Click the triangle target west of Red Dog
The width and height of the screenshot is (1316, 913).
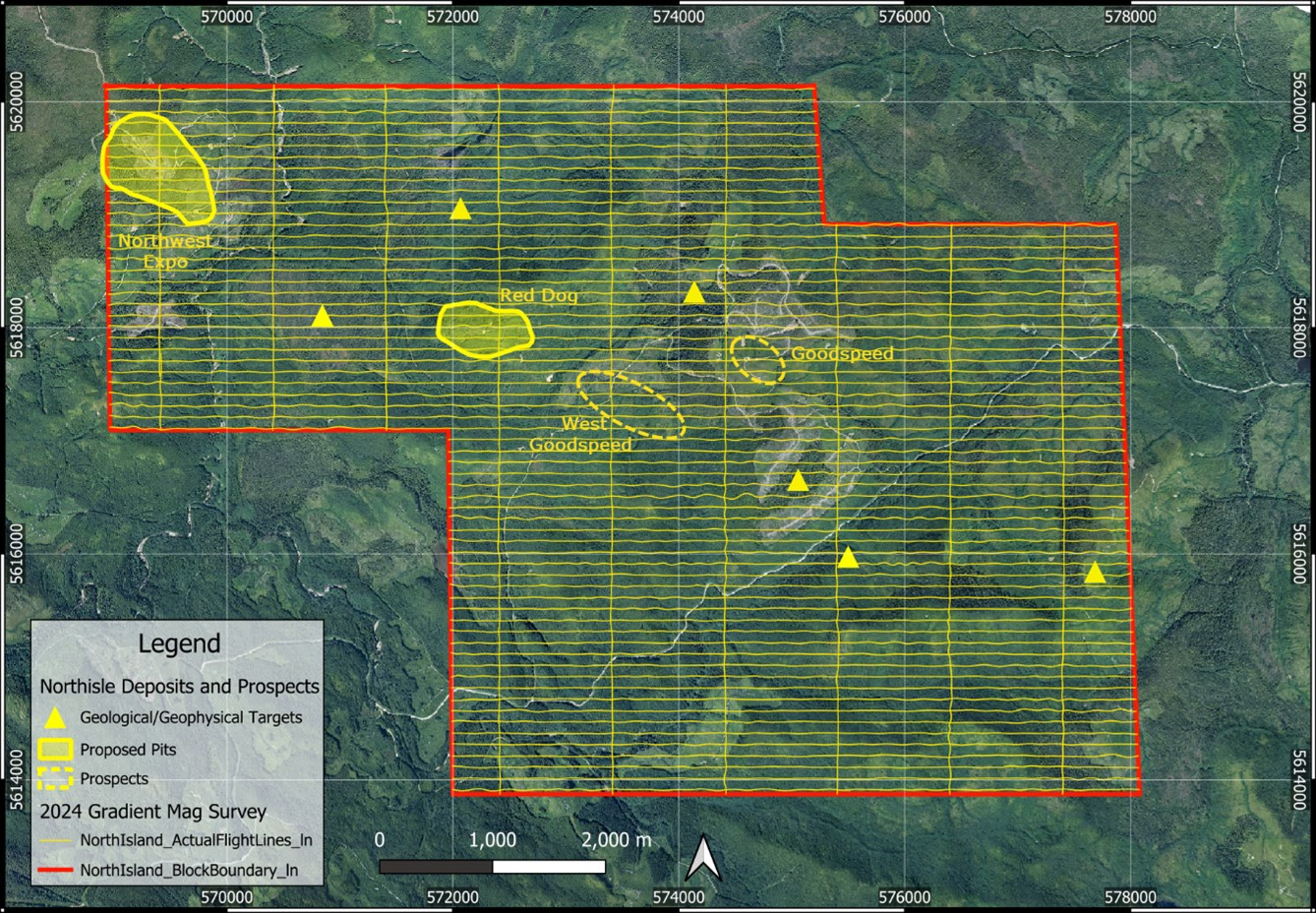coord(322,317)
